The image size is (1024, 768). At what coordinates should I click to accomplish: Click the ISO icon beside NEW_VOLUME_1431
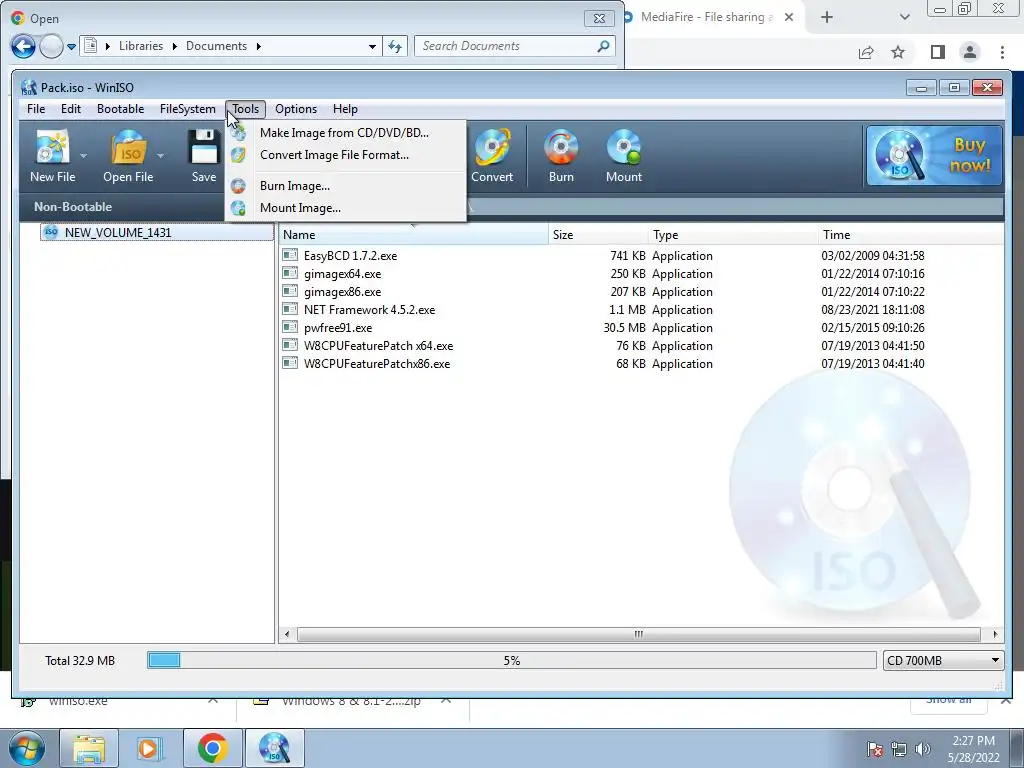[50, 232]
